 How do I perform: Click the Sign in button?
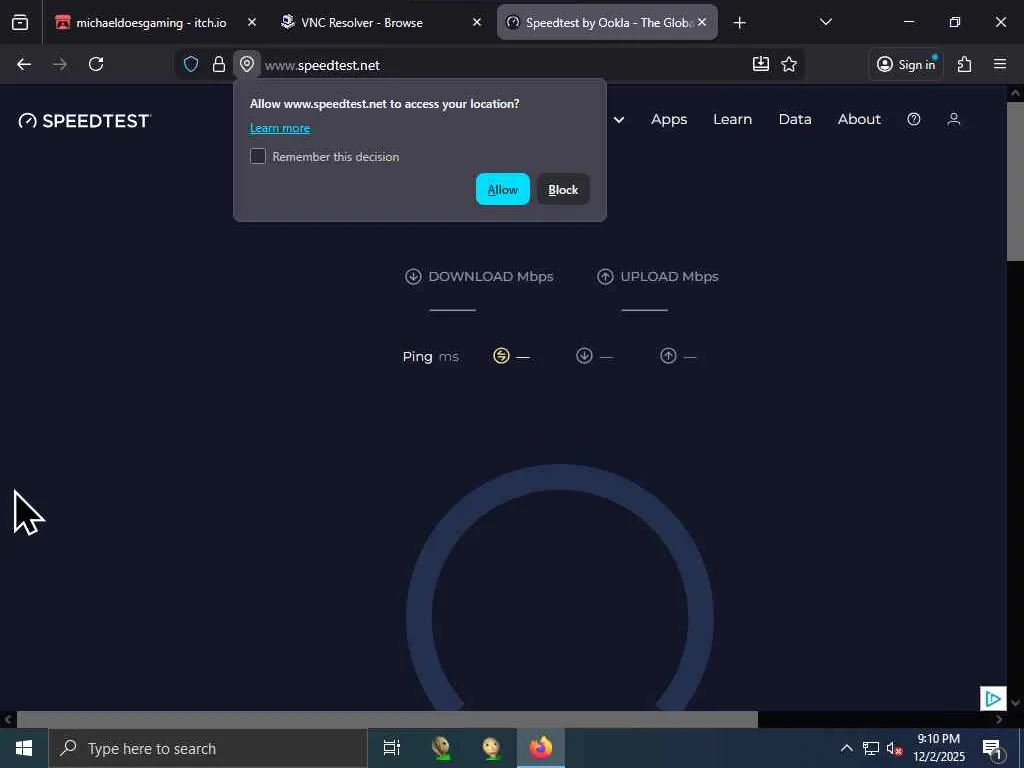pos(906,64)
